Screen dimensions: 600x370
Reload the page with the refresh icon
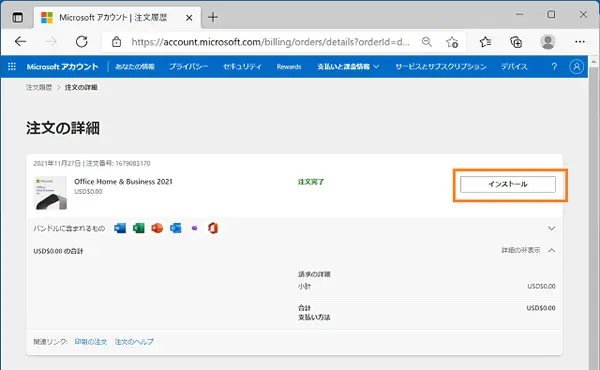click(x=82, y=41)
